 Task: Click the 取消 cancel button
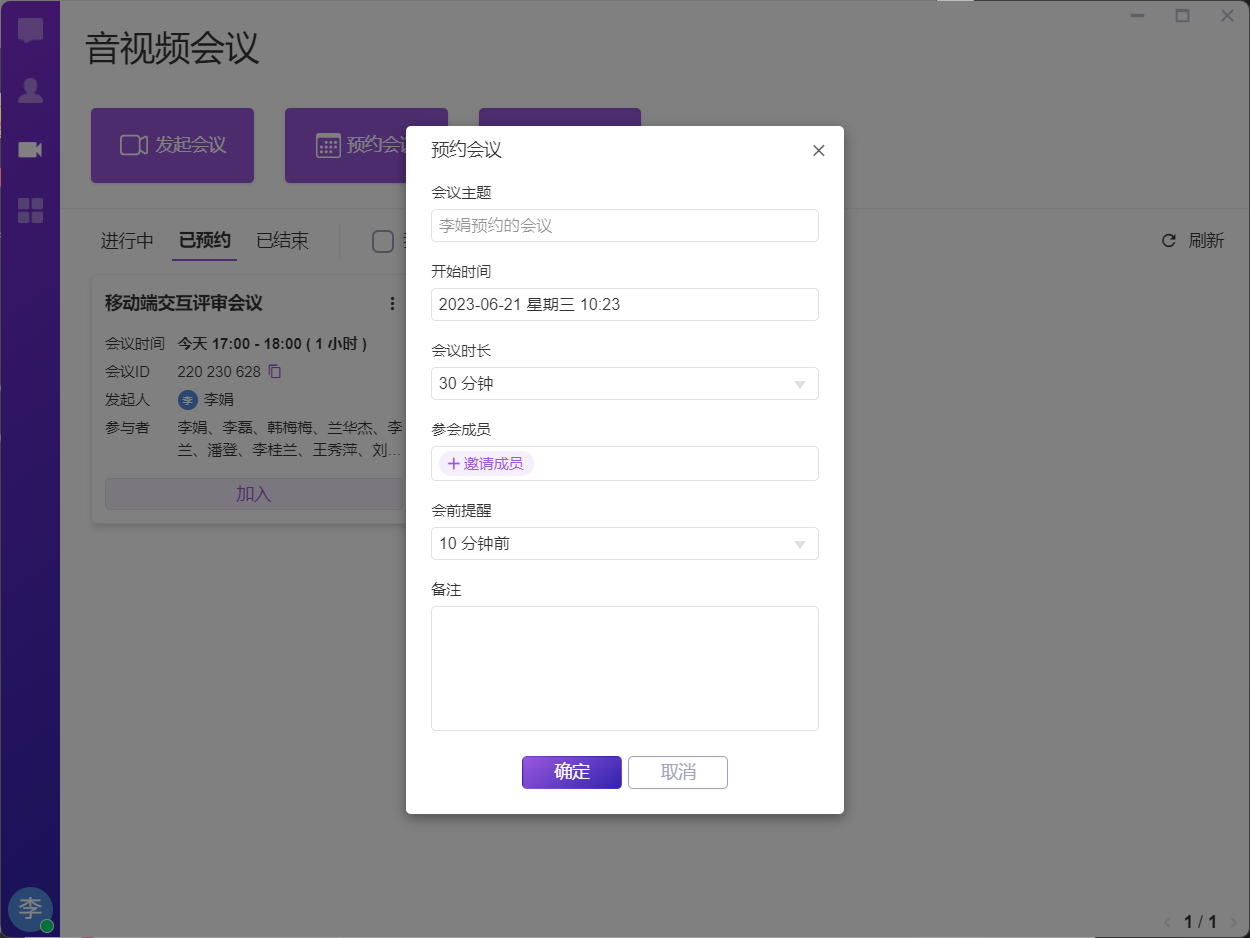678,772
